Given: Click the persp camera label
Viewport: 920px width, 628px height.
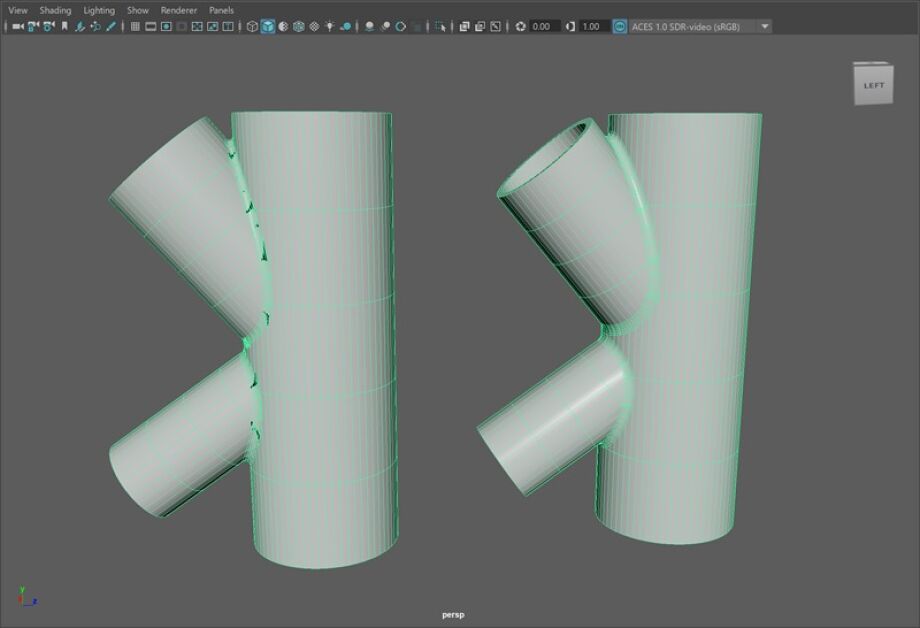Looking at the screenshot, I should click(x=453, y=614).
